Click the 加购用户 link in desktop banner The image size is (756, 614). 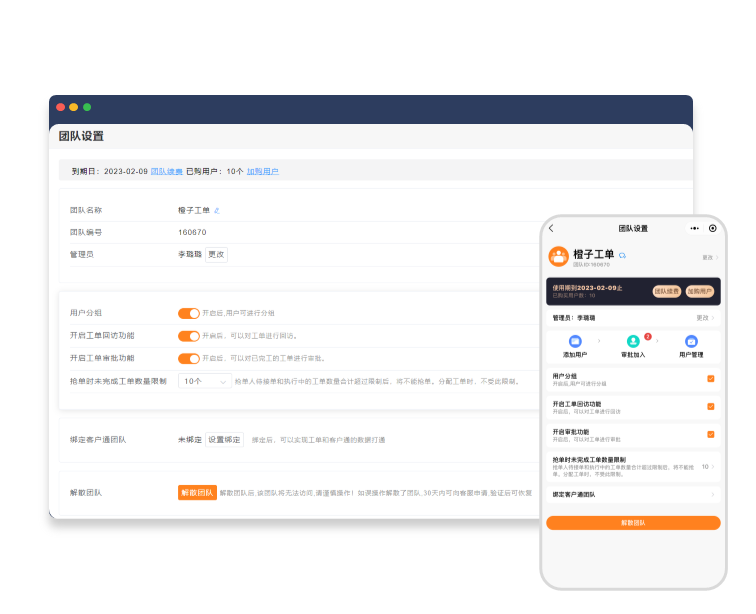pos(263,172)
